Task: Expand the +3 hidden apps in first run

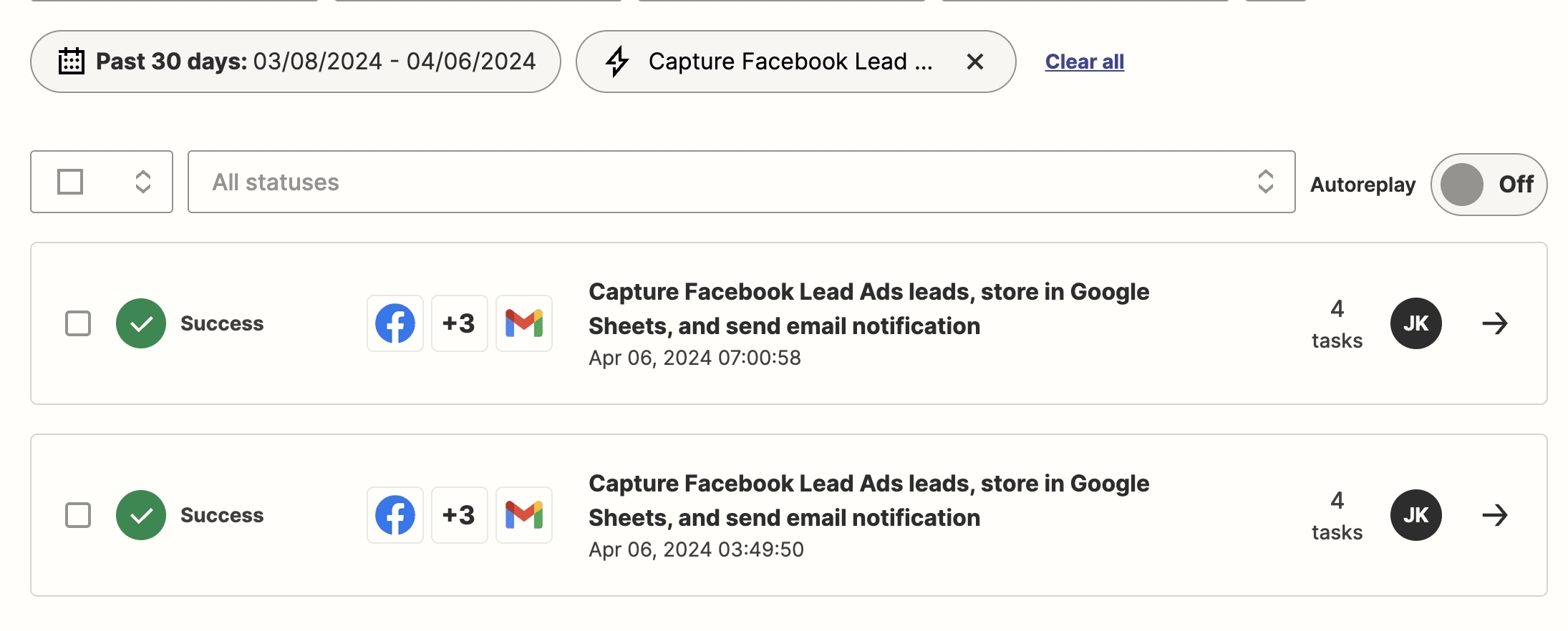Action: click(x=459, y=323)
